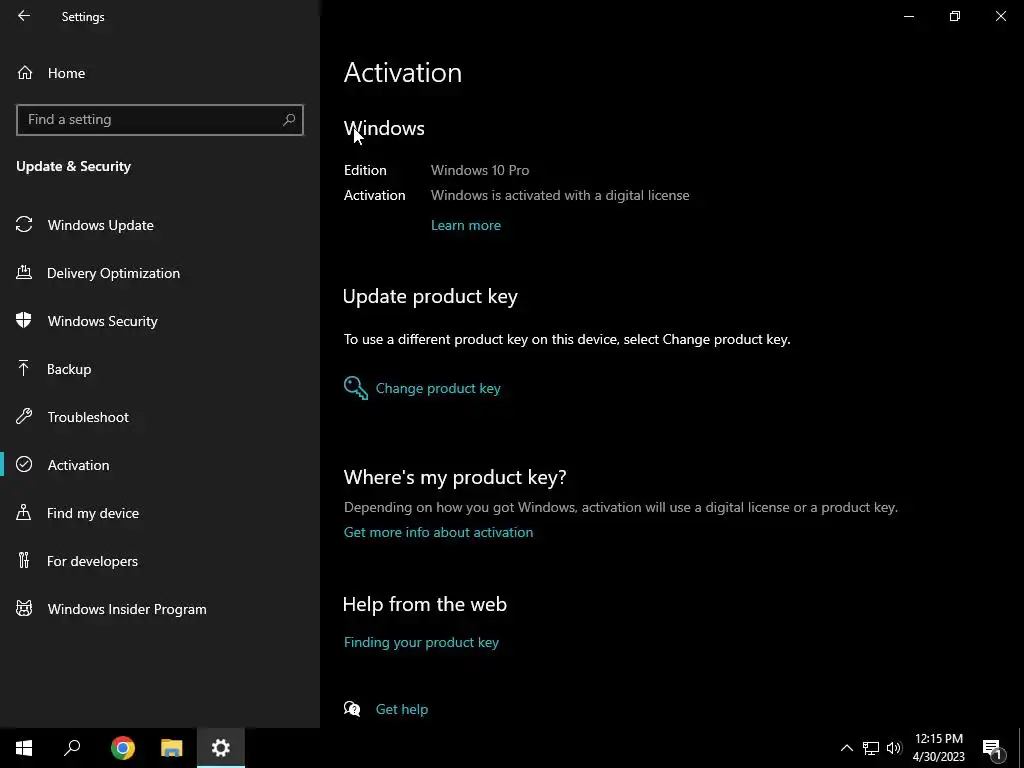Open the Action Center notifications
The width and height of the screenshot is (1024, 768).
point(992,748)
